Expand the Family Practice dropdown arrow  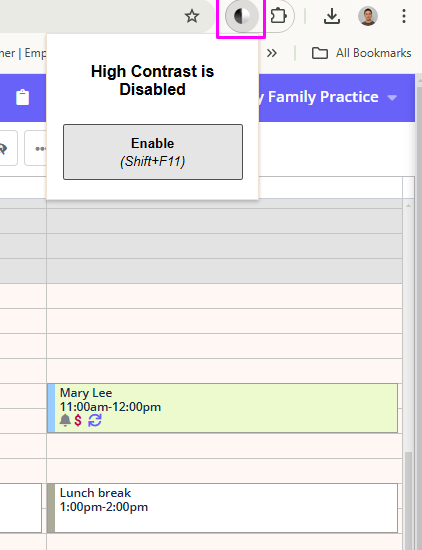coord(392,98)
